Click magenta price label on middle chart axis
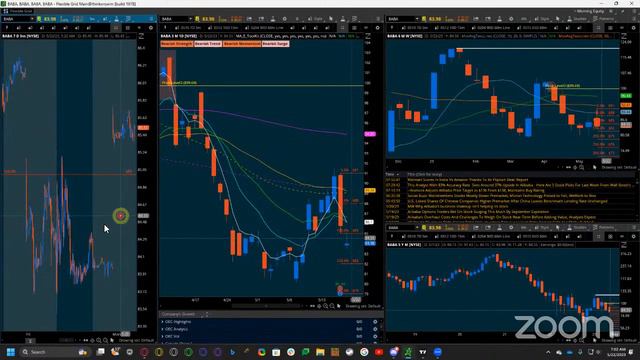The width and height of the screenshot is (640, 360). click(x=370, y=134)
